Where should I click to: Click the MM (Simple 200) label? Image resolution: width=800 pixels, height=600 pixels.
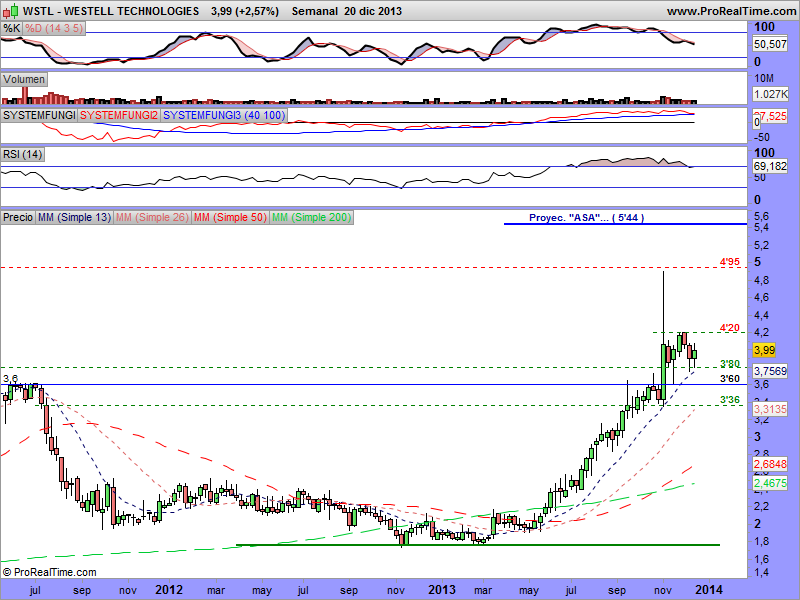click(311, 217)
